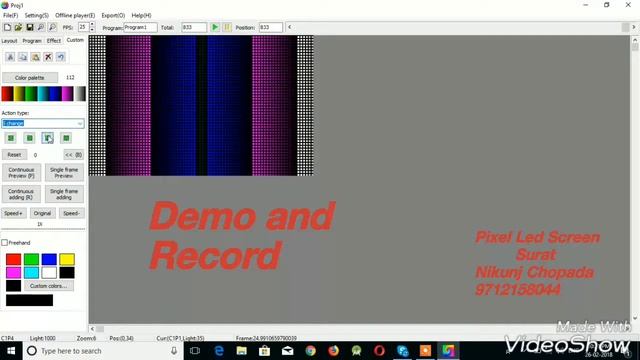Select the cyan color swatch
The width and height of the screenshot is (640, 360).
(x=31, y=272)
